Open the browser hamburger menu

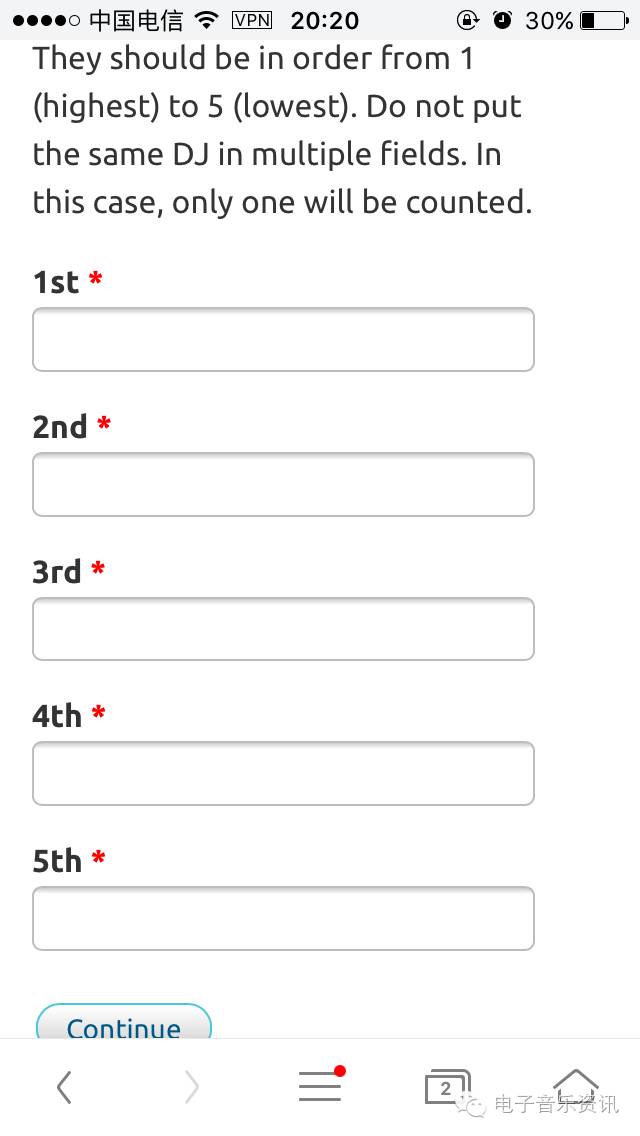tap(320, 1086)
